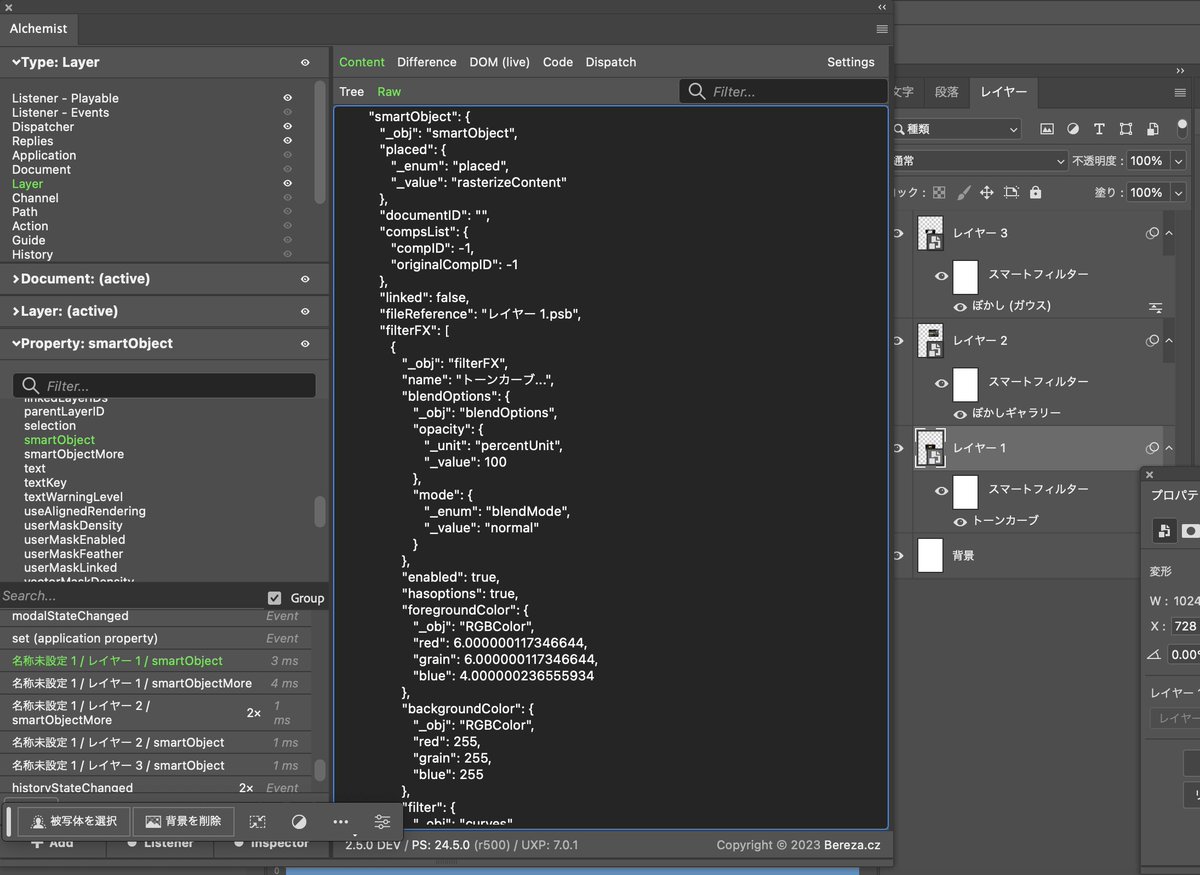Open more options ellipsis in contextual taskbar
The width and height of the screenshot is (1200, 875).
(x=340, y=821)
